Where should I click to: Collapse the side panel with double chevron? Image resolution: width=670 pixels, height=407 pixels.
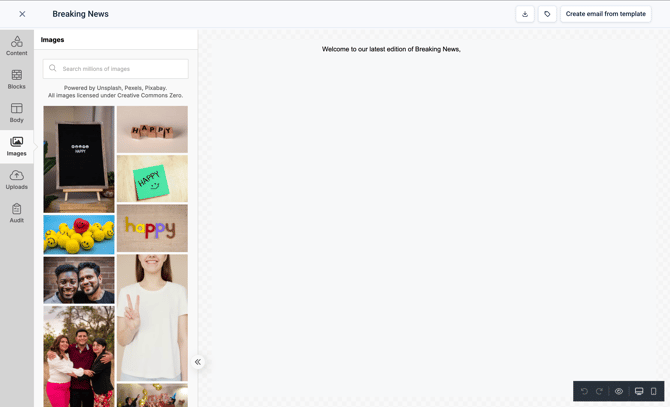[x=198, y=362]
